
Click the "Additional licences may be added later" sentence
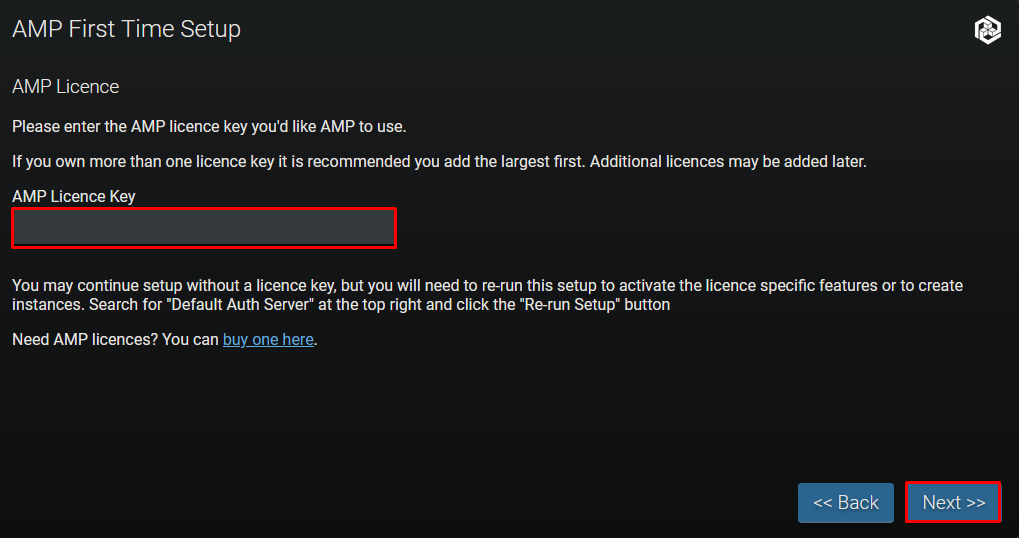tap(728, 161)
